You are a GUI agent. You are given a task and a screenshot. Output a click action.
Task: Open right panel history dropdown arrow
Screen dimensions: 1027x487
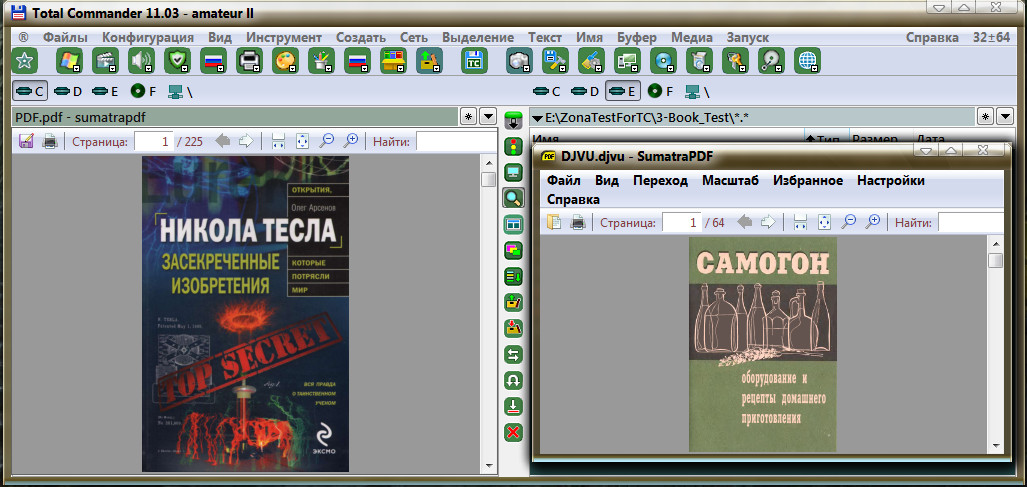coord(1006,117)
